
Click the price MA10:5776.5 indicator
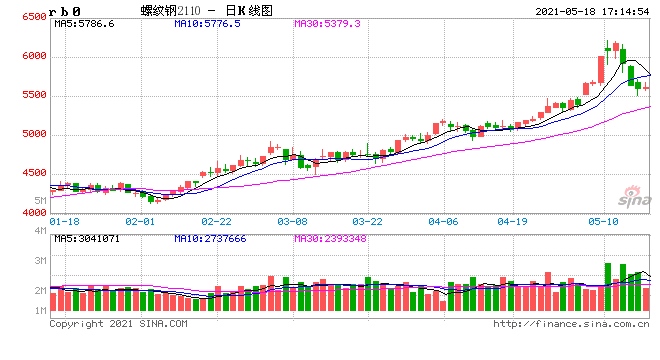tap(208, 24)
